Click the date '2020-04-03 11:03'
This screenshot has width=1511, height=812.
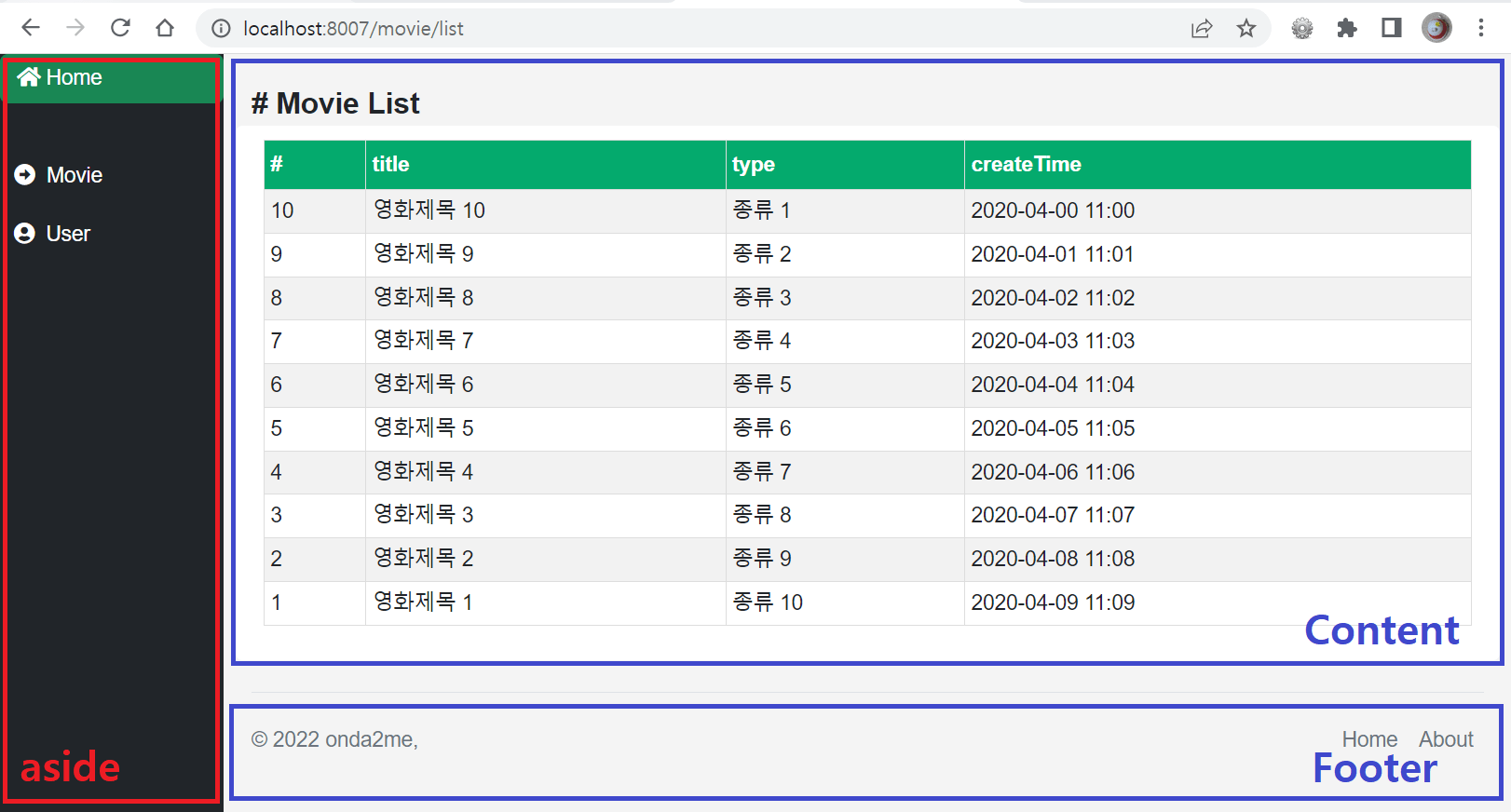(x=1053, y=341)
